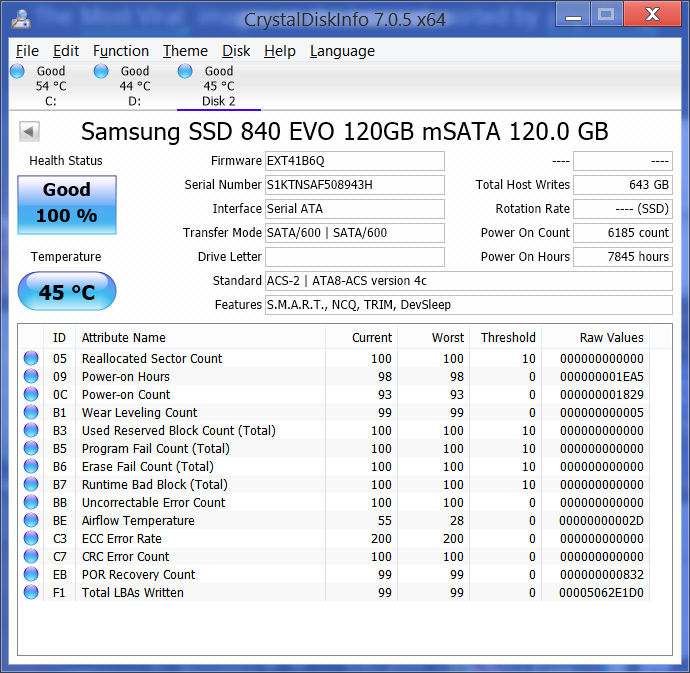Click status orb for C: drive

pyautogui.click(x=17, y=71)
